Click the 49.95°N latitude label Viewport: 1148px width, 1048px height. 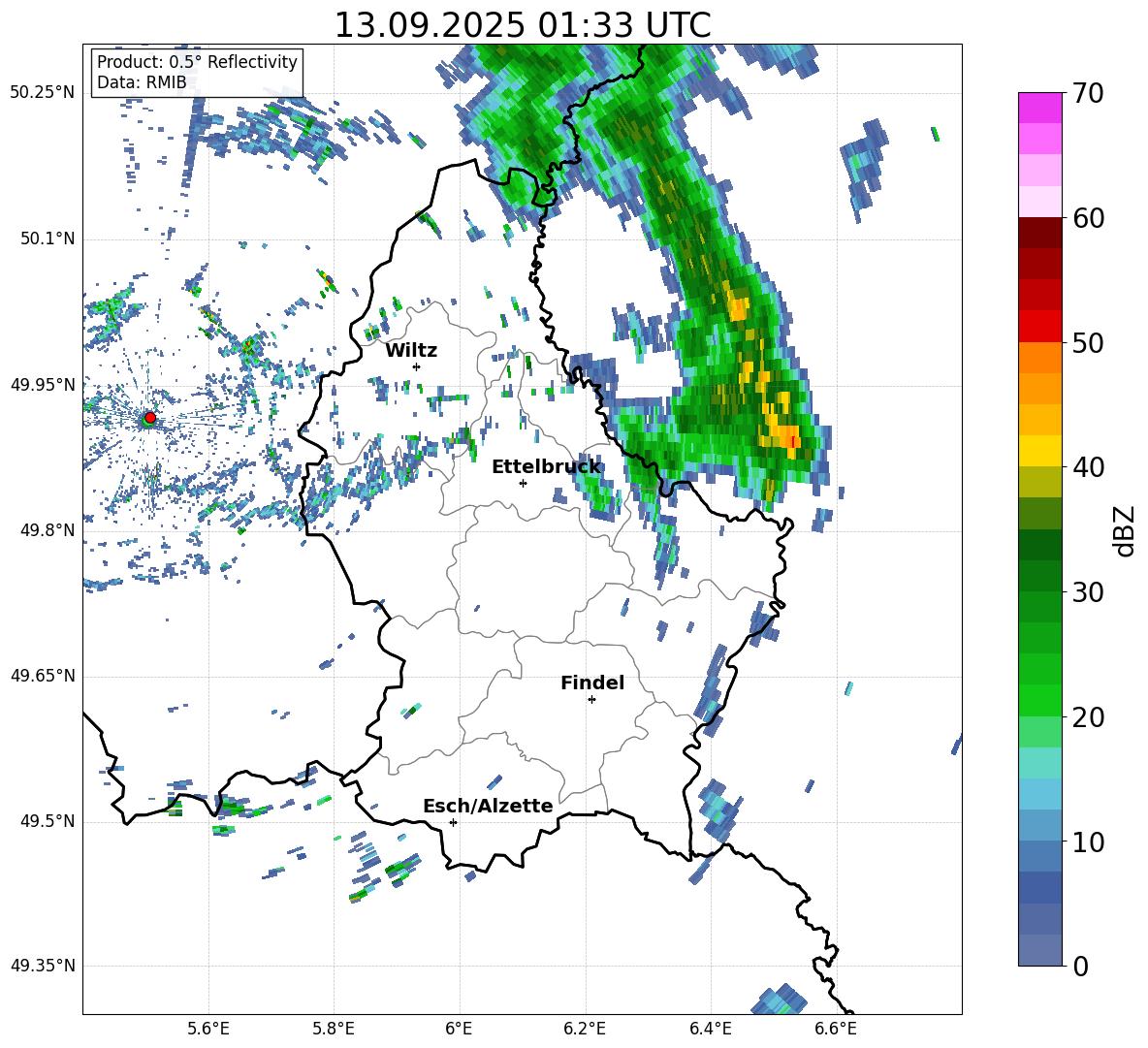pyautogui.click(x=43, y=384)
